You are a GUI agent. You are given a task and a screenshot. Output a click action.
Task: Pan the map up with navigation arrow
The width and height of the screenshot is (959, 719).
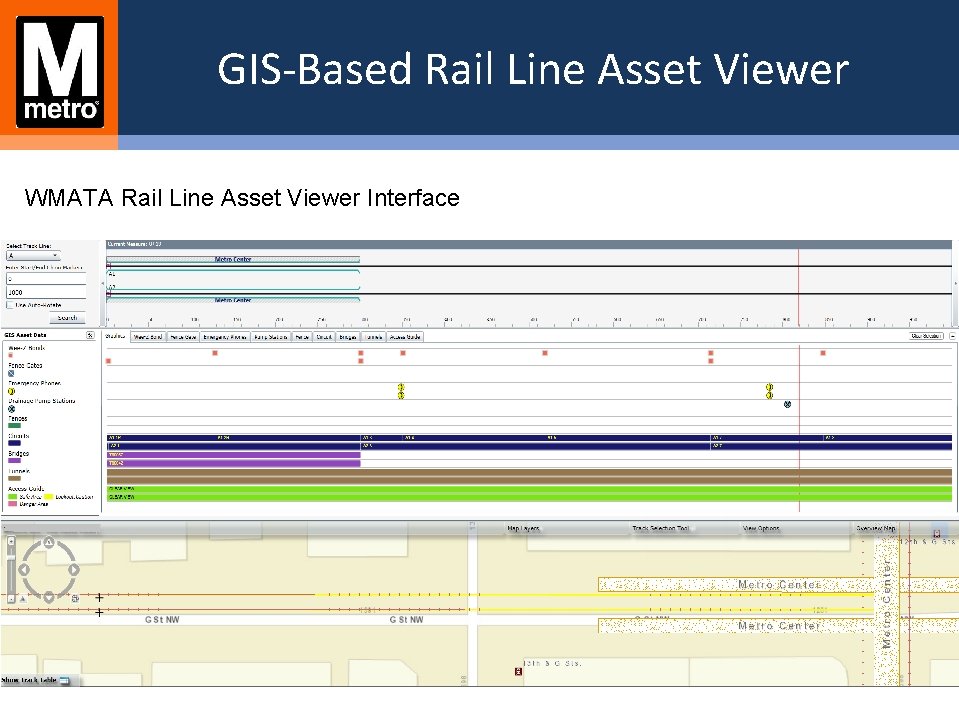pyautogui.click(x=49, y=542)
